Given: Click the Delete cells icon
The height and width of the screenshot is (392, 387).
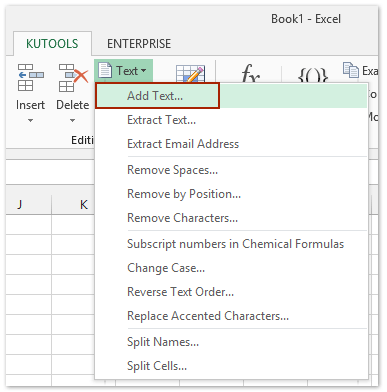Looking at the screenshot, I should click(x=73, y=78).
